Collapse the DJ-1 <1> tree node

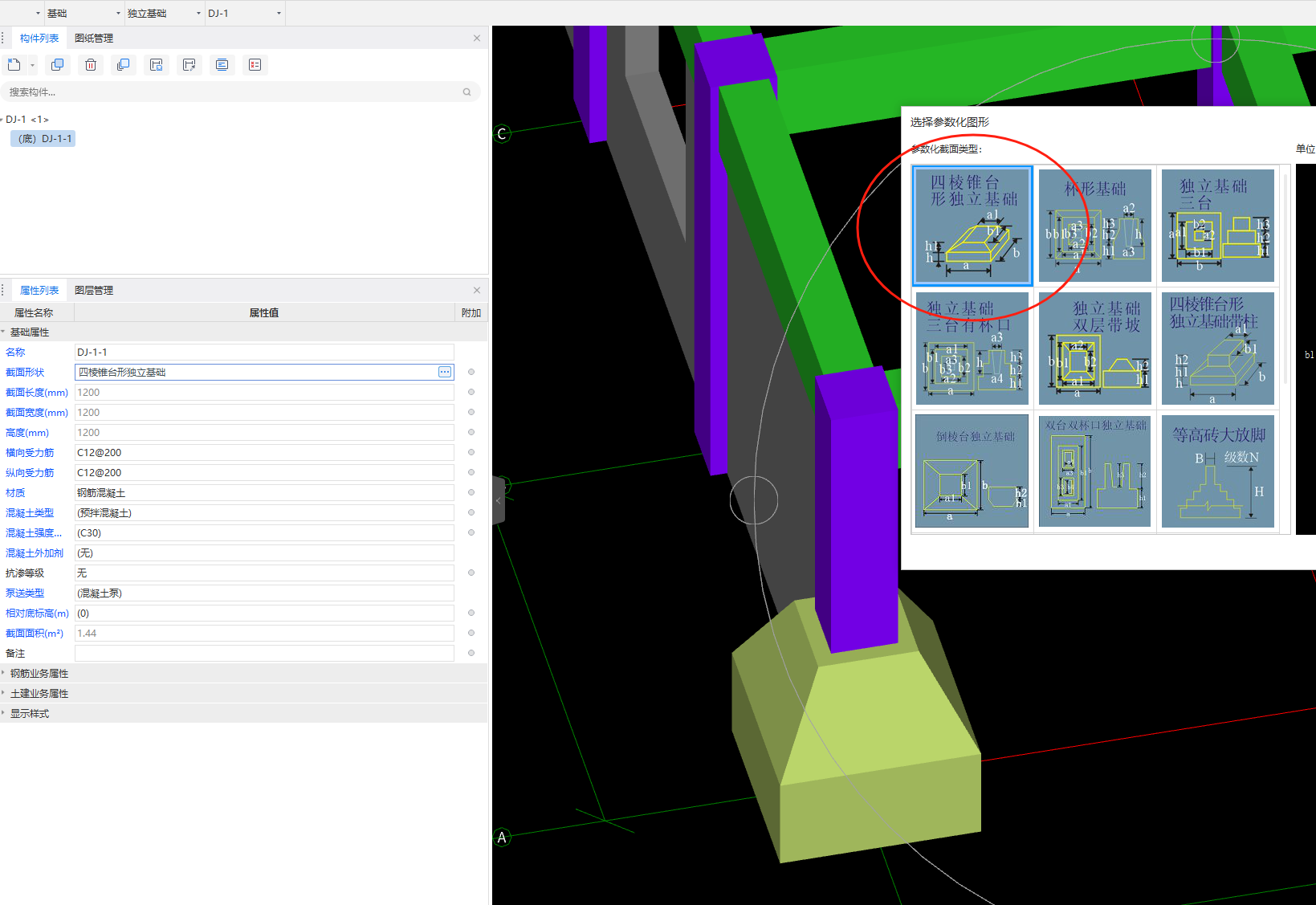[x=2, y=119]
